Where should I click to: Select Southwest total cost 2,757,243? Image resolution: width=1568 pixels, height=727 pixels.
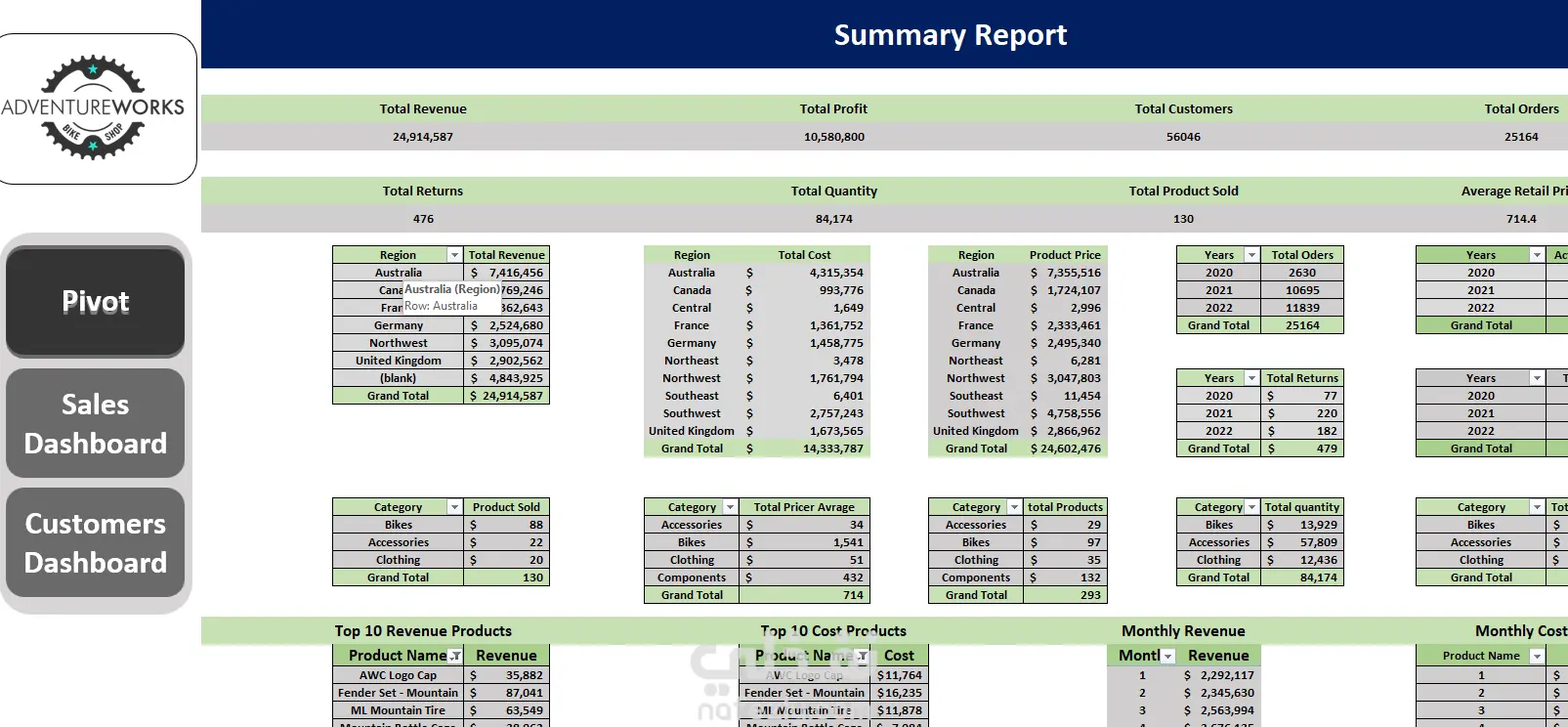click(x=804, y=413)
